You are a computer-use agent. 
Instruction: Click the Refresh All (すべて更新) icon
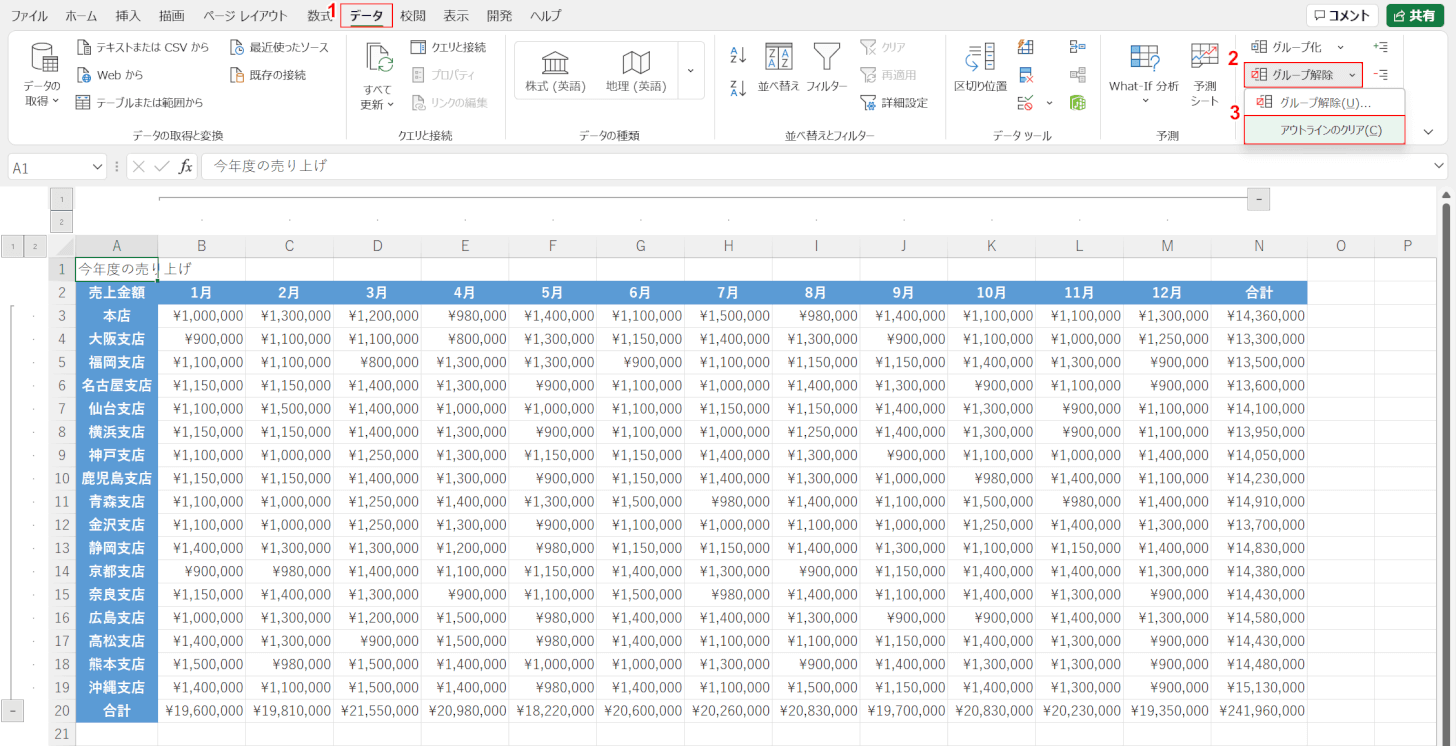coord(378,60)
